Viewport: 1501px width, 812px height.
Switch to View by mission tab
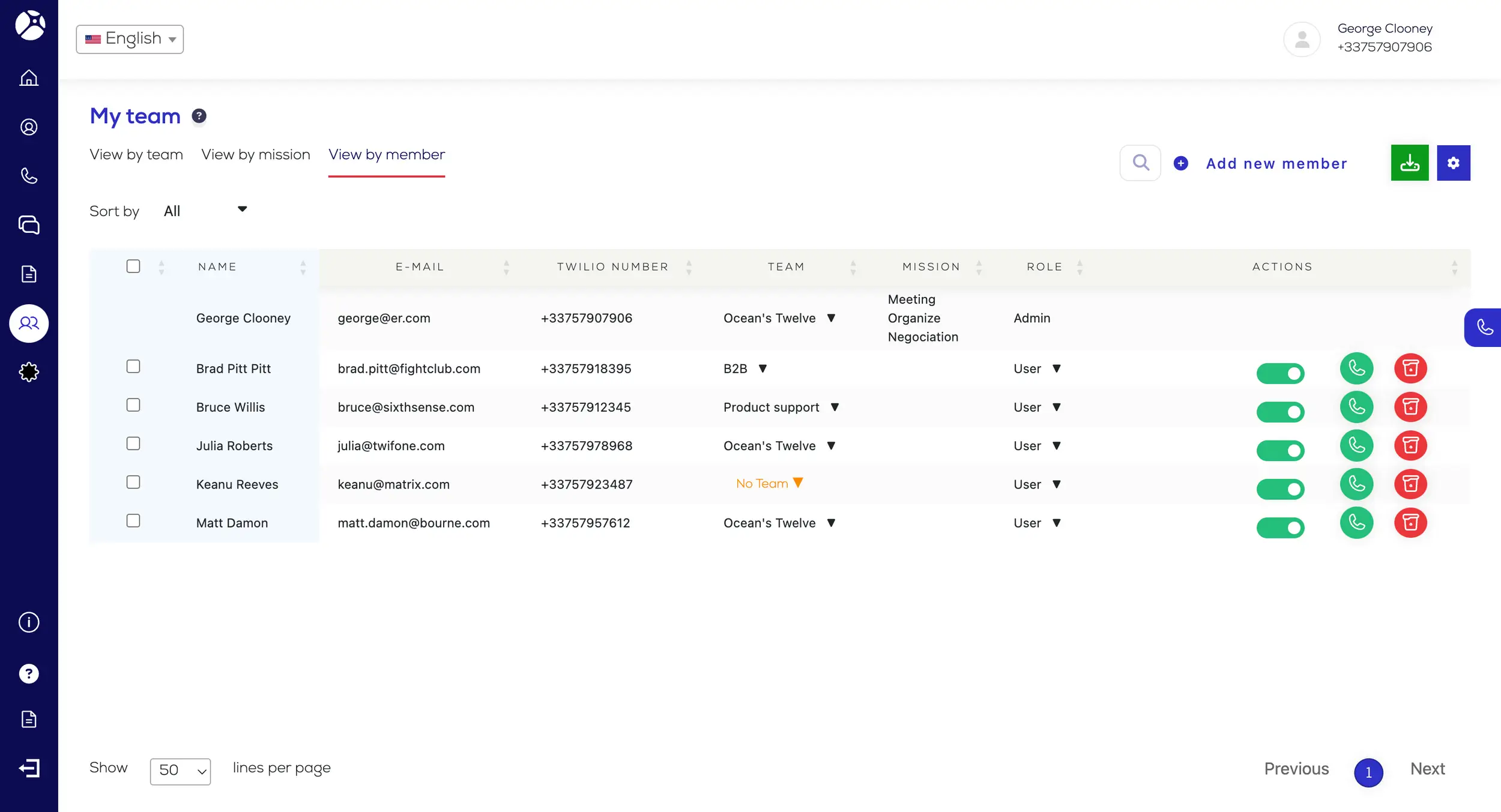(x=256, y=154)
